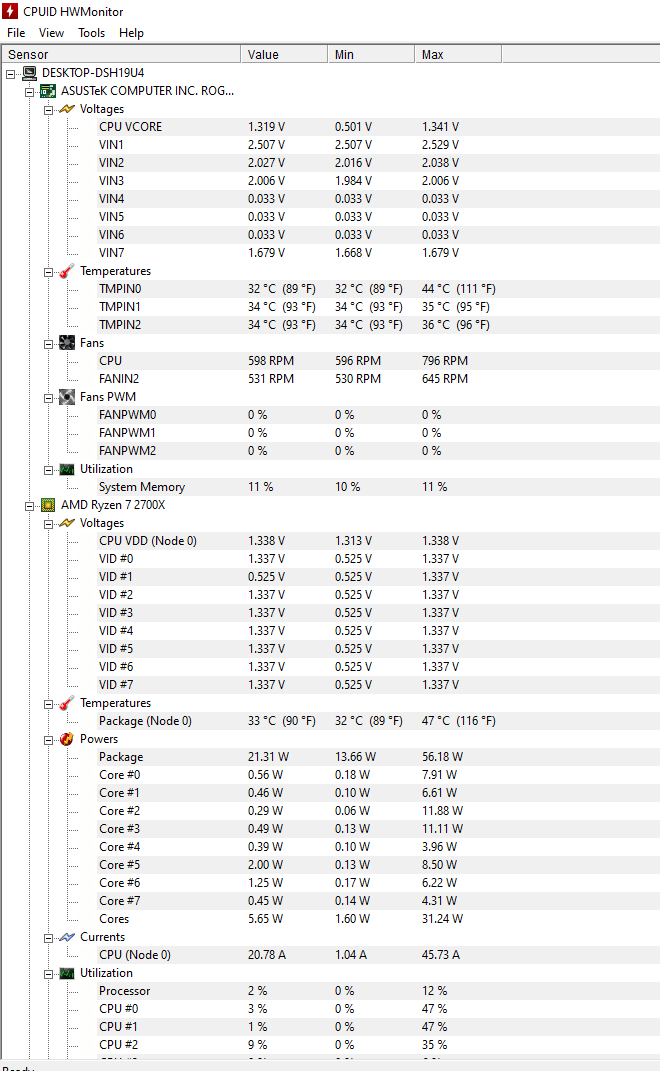
Task: Select the Package (Node 0) temperature row
Action: pos(378,721)
